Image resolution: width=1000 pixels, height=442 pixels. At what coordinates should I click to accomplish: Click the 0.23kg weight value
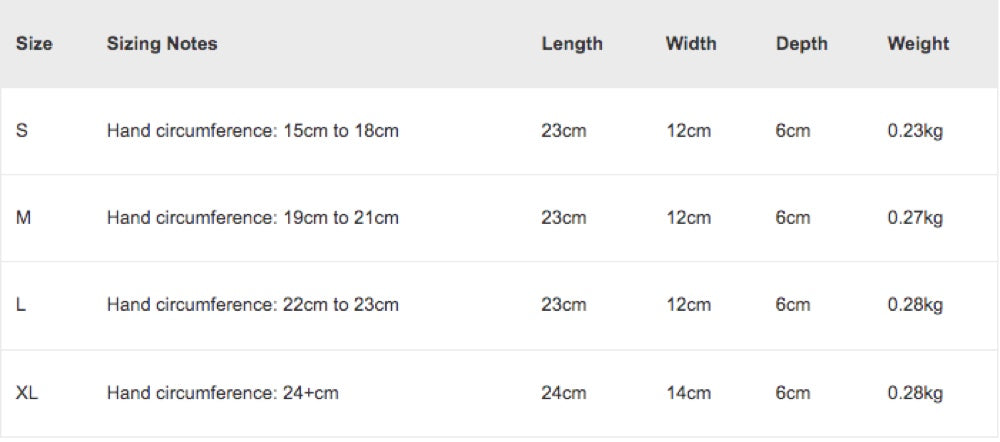pos(915,131)
